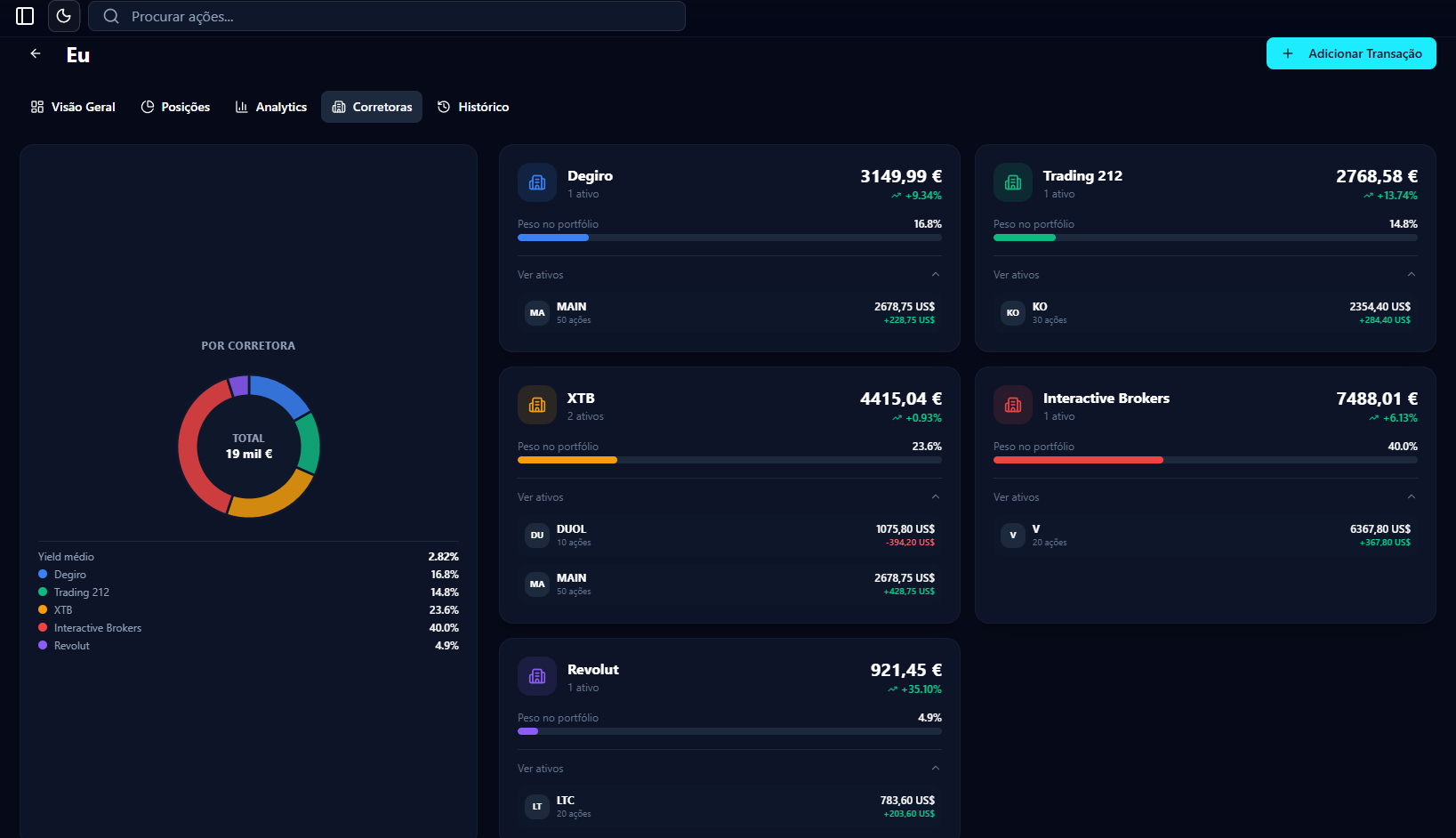Click the plus icon in Adicionar Transação
The image size is (1456, 838).
point(1288,53)
